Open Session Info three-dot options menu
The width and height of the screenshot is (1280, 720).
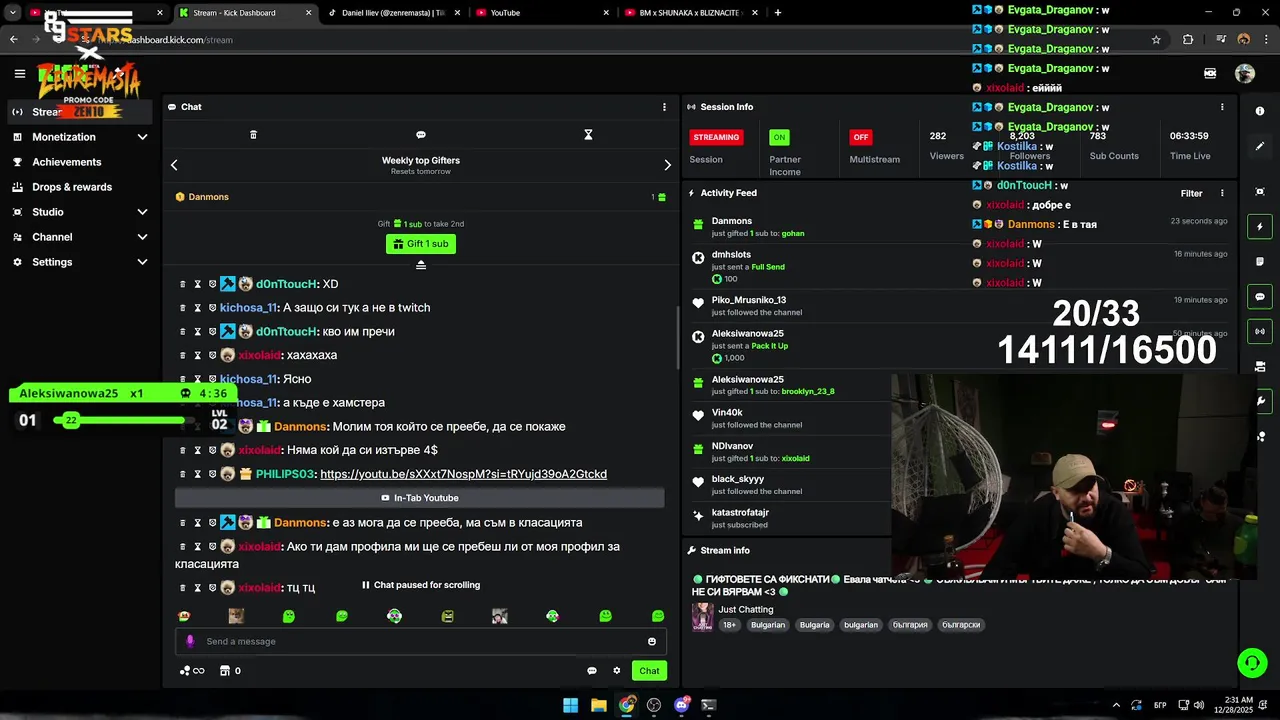[x=1221, y=107]
